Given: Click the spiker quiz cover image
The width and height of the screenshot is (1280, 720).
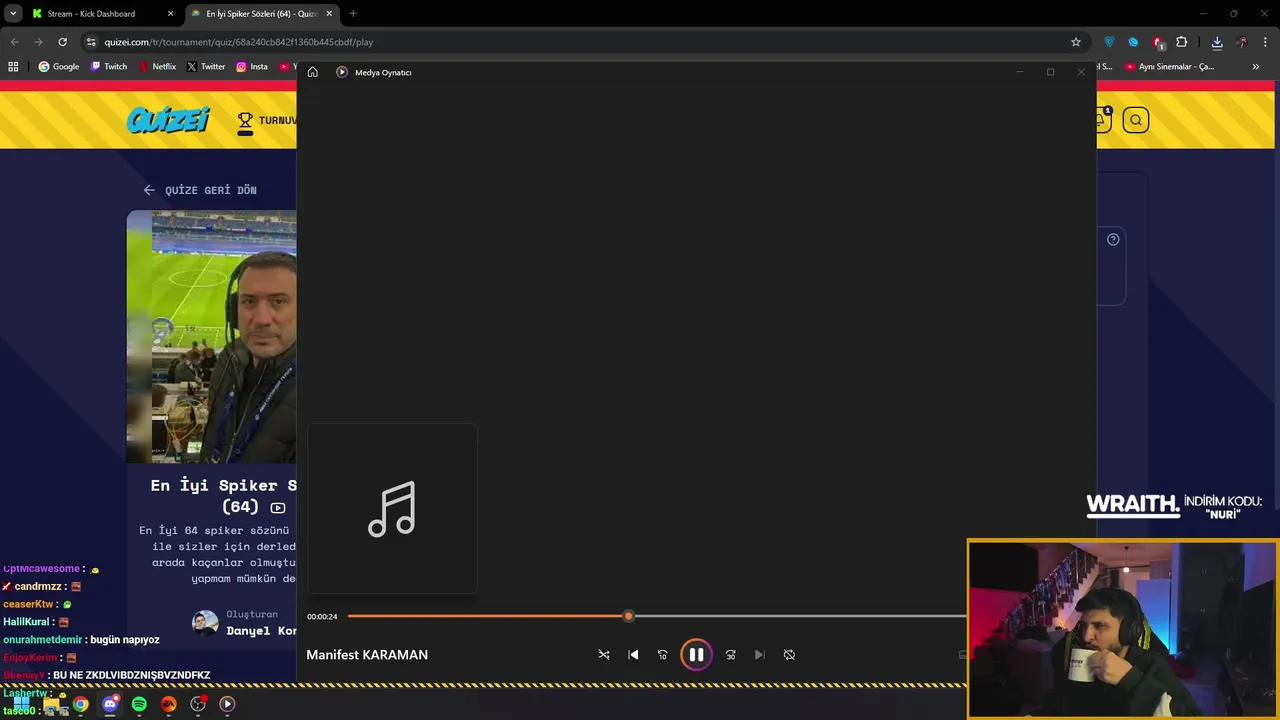Looking at the screenshot, I should click(211, 336).
